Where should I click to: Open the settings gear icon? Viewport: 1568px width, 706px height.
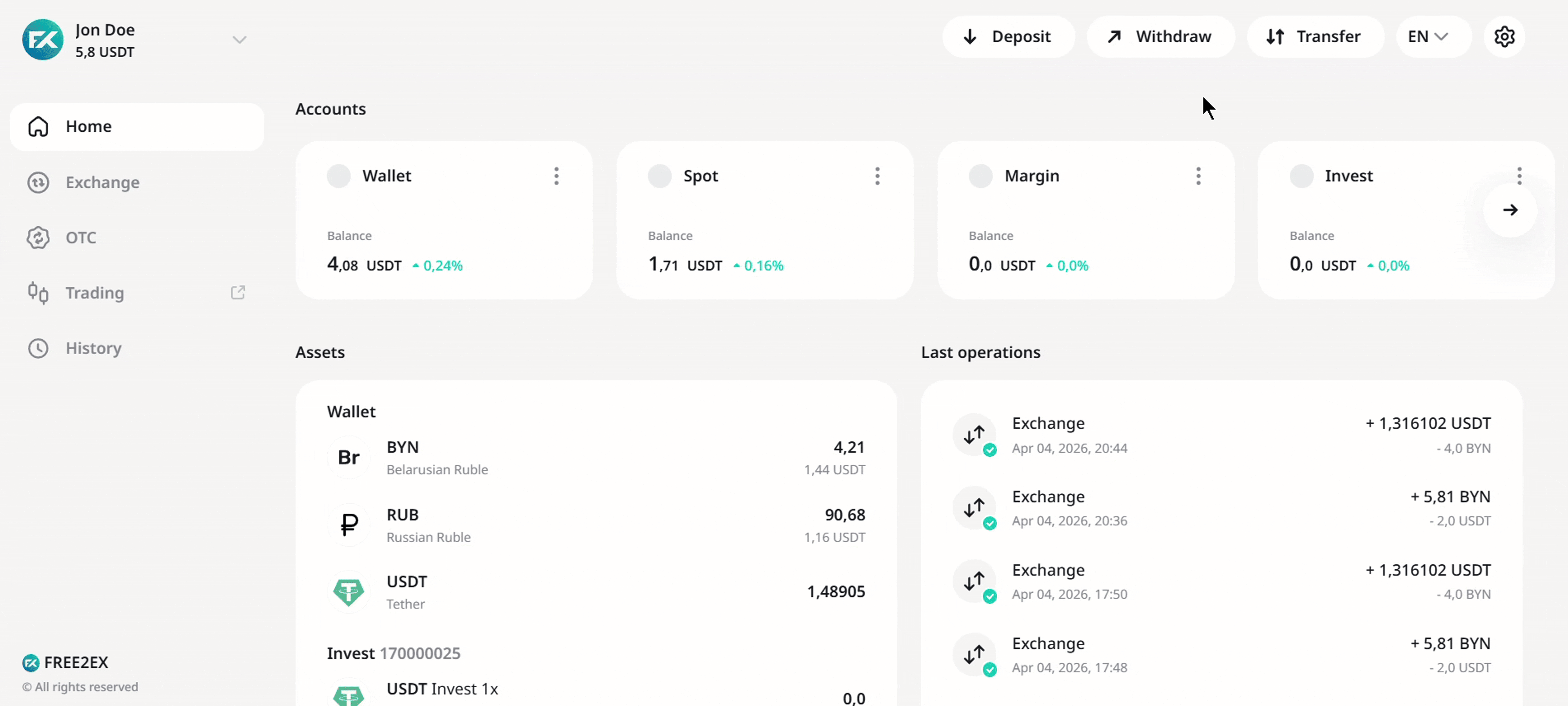[1503, 36]
